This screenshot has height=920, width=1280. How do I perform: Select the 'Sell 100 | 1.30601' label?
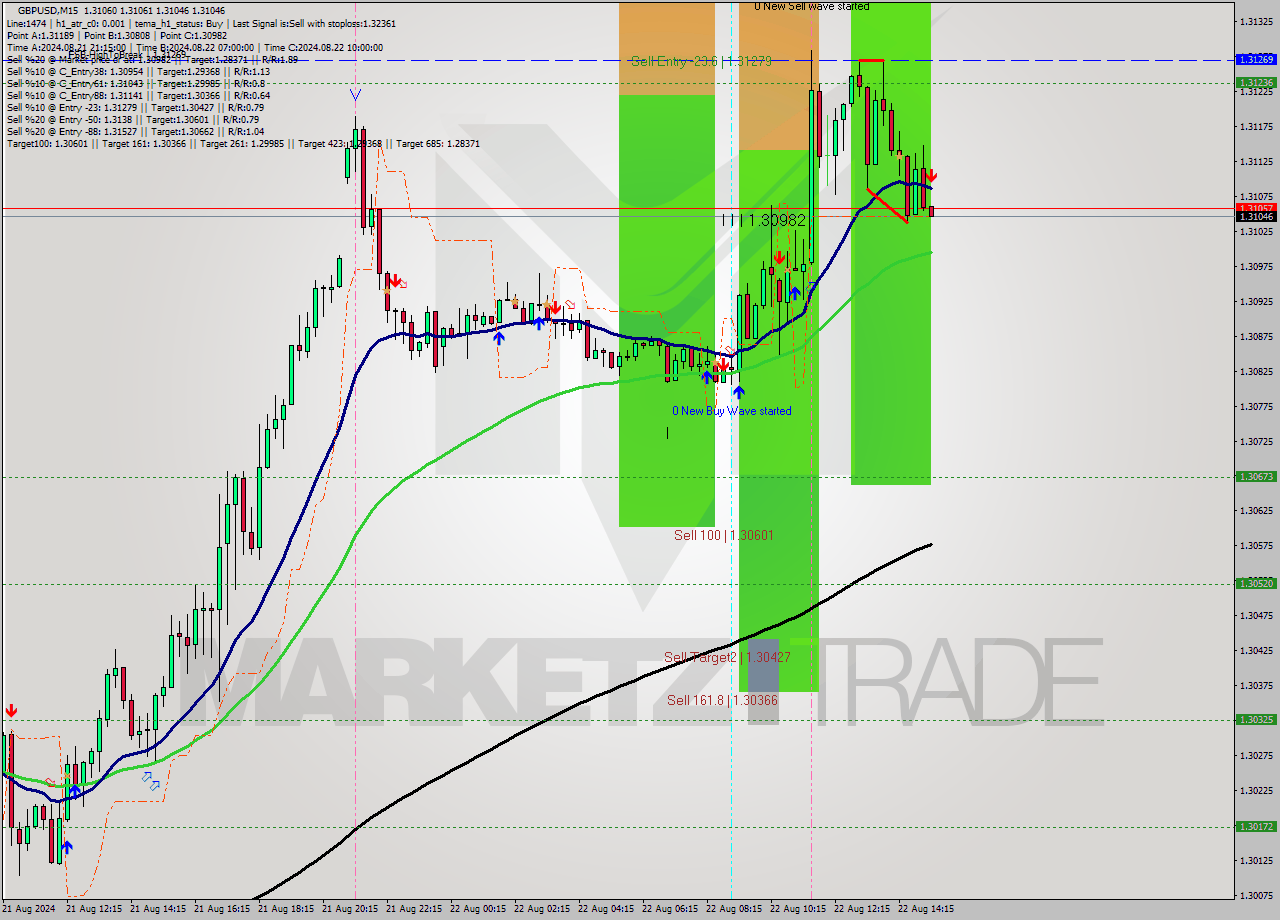click(x=724, y=535)
